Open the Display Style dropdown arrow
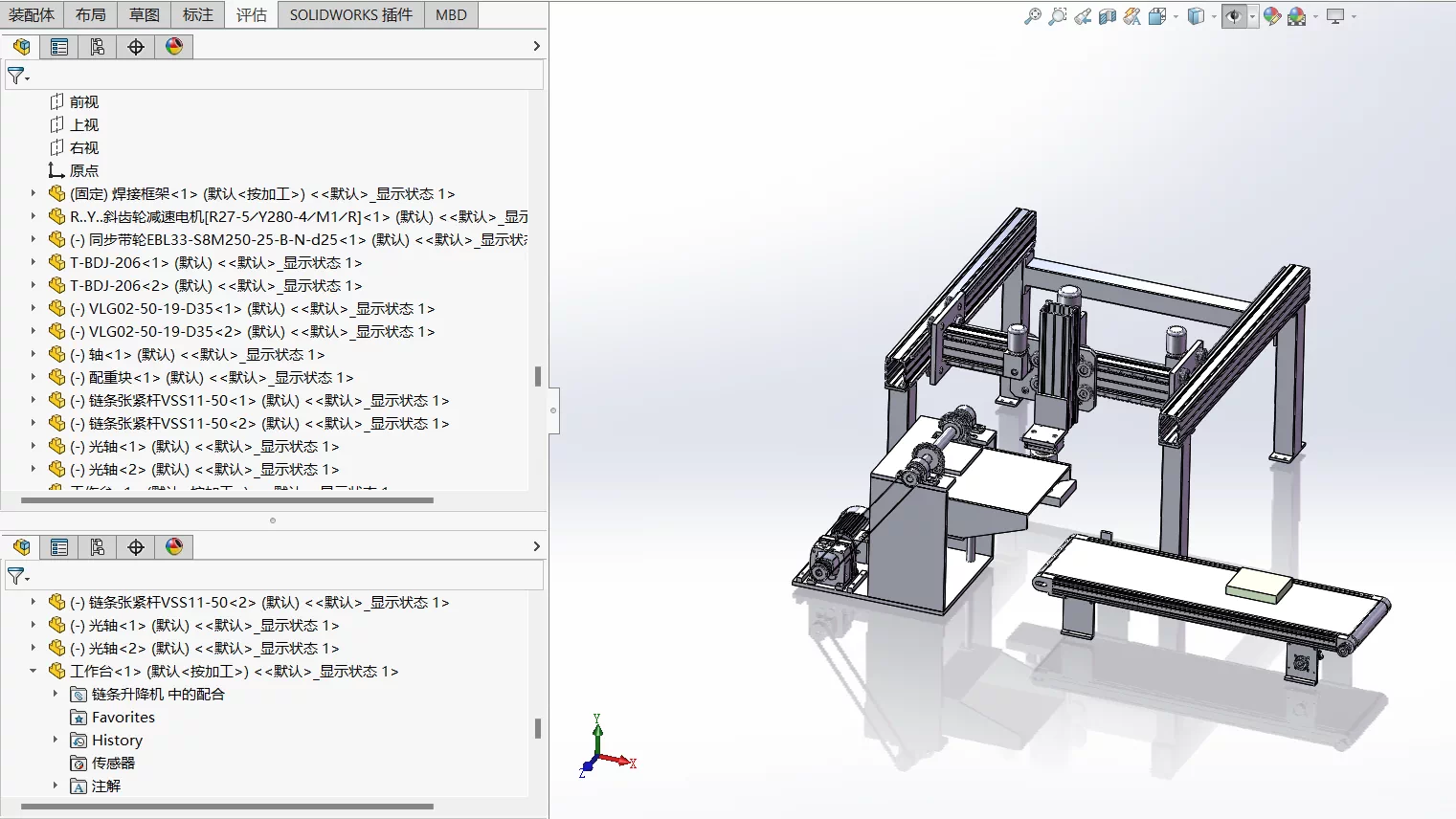Viewport: 1456px width, 819px height. [x=1214, y=16]
